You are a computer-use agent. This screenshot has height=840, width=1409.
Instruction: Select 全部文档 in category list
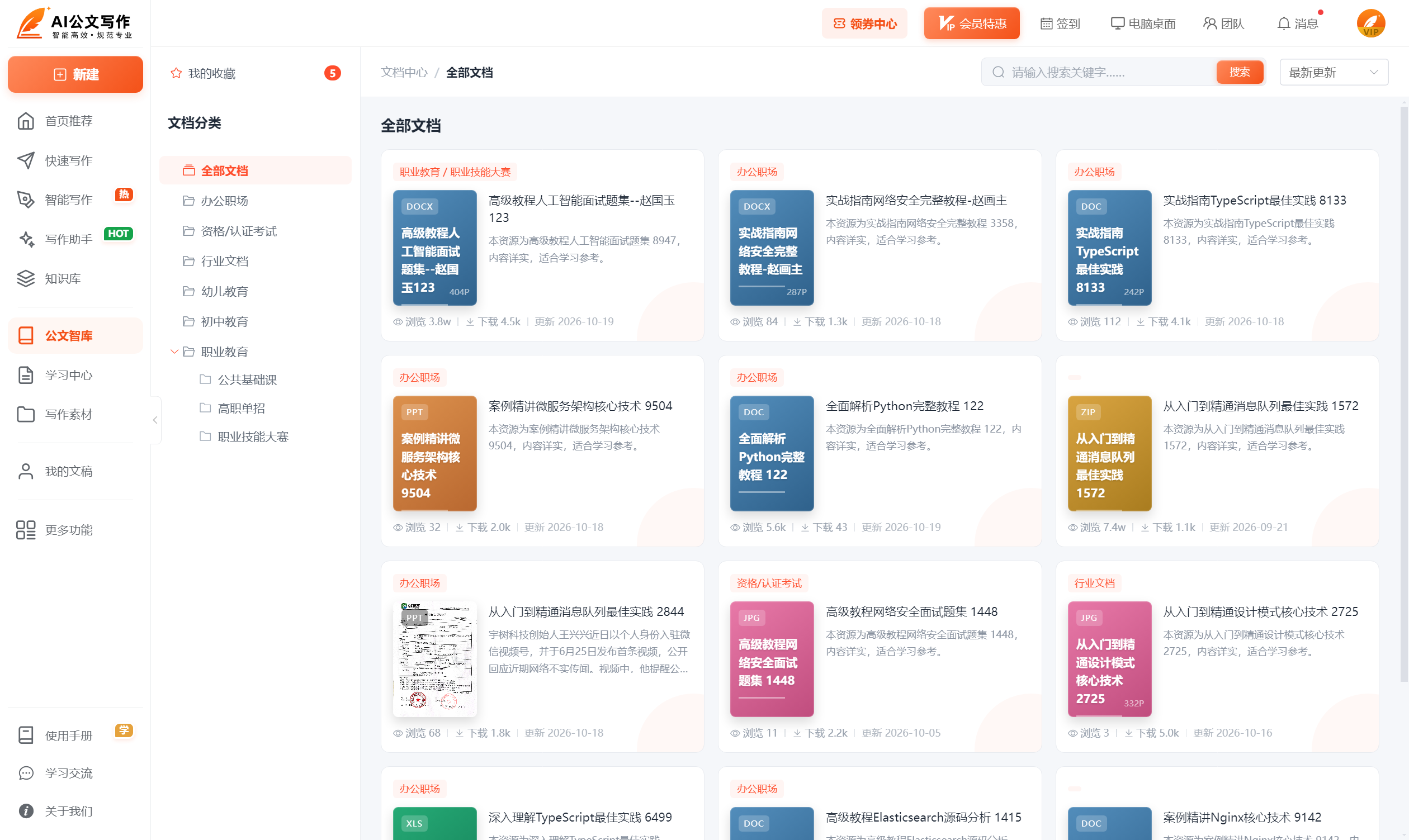point(256,170)
